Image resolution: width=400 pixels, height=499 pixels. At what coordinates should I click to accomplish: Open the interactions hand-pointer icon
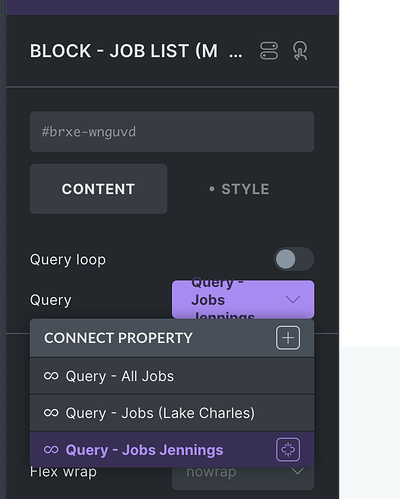click(x=300, y=51)
